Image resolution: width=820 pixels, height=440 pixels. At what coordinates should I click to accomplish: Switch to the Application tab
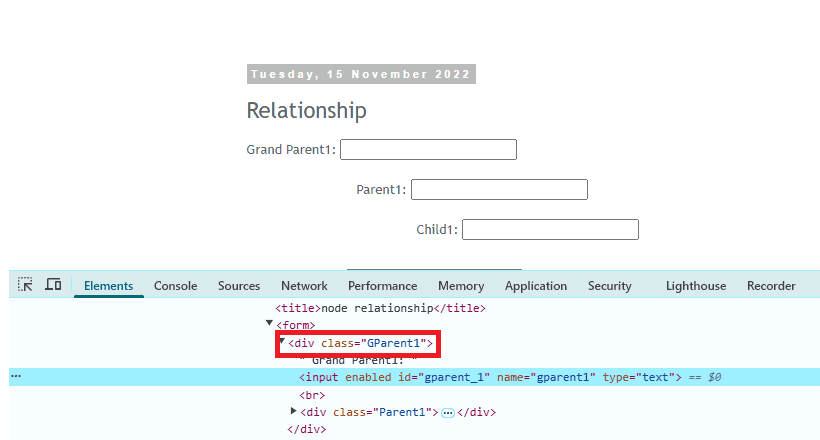[x=535, y=286]
